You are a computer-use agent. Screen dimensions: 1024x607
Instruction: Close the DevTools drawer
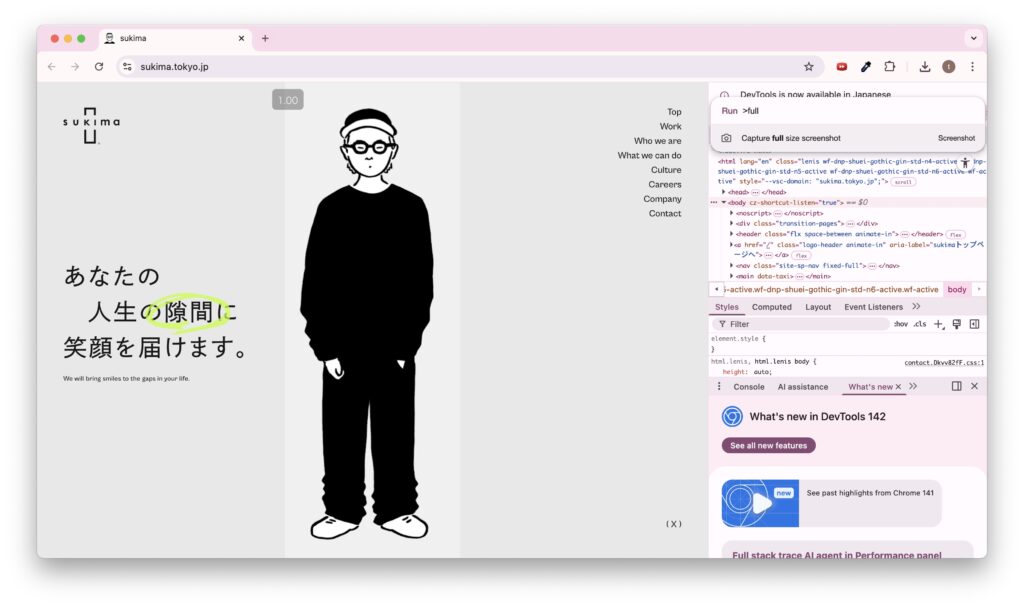pyautogui.click(x=974, y=386)
